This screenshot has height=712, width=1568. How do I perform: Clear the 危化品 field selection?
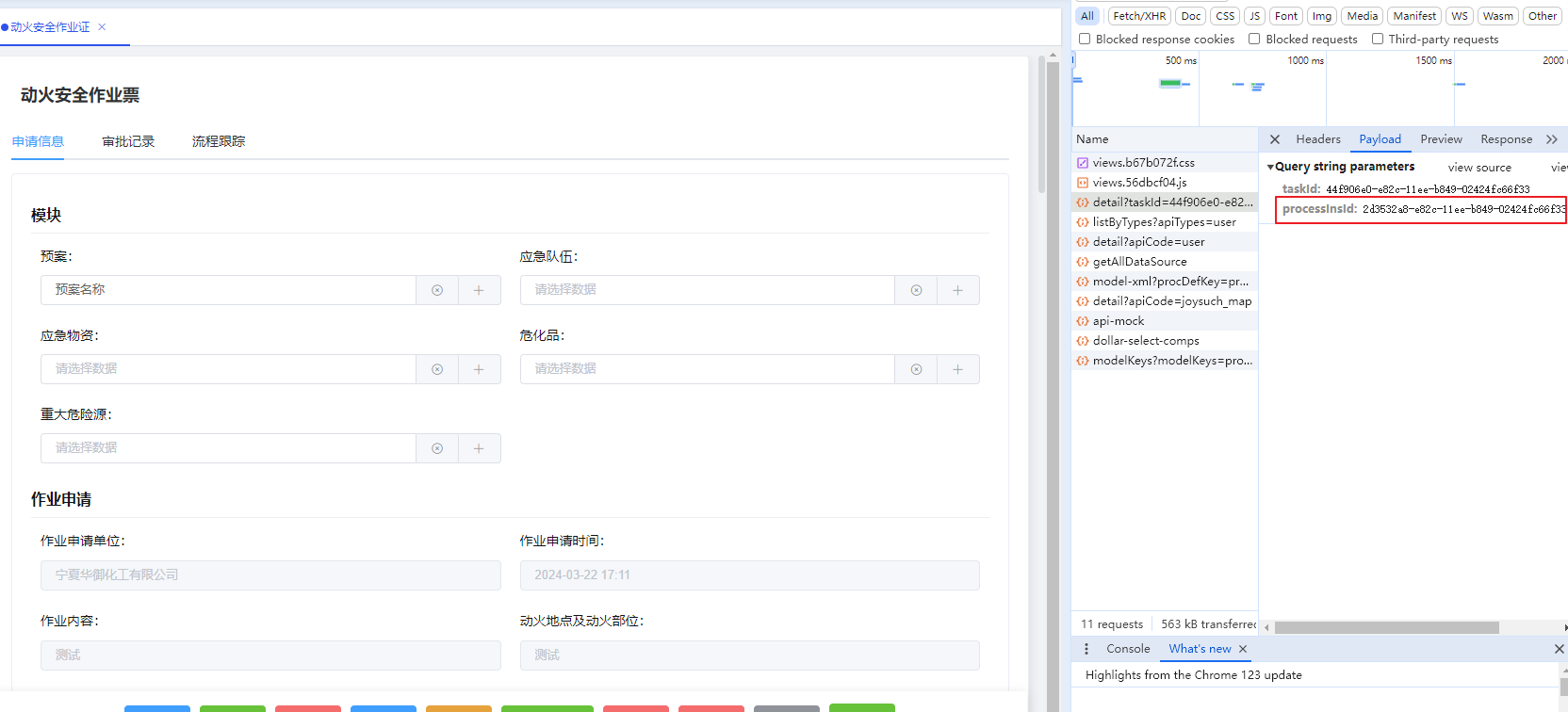(x=916, y=369)
